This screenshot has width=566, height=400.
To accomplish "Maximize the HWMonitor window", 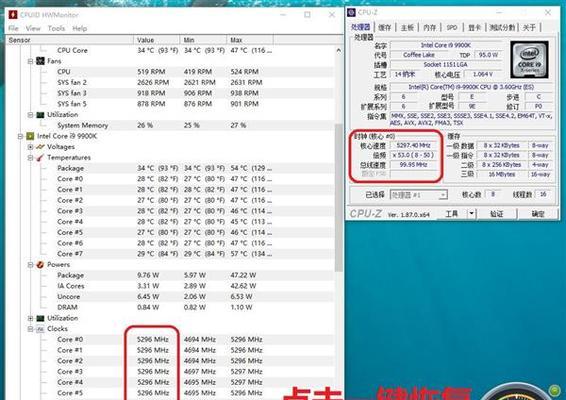I will (x=307, y=14).
